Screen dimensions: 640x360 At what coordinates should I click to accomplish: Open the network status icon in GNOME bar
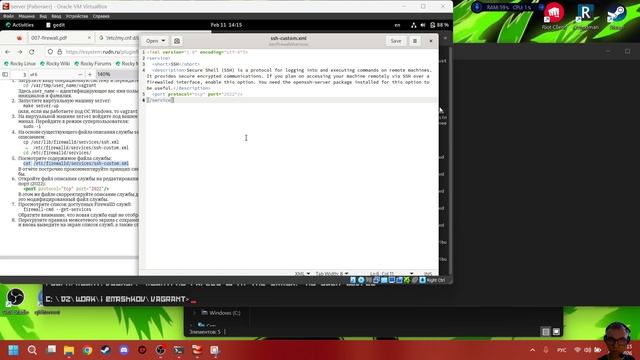(413, 25)
